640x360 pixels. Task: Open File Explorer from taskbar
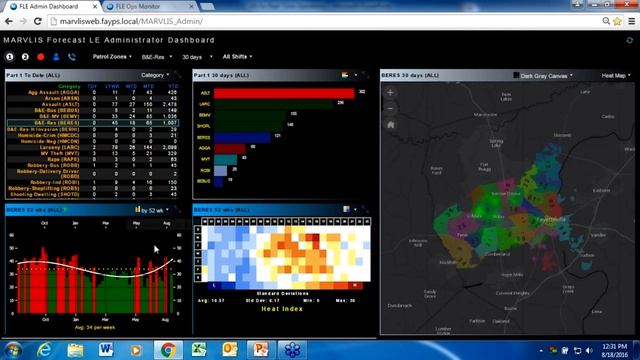coord(75,350)
